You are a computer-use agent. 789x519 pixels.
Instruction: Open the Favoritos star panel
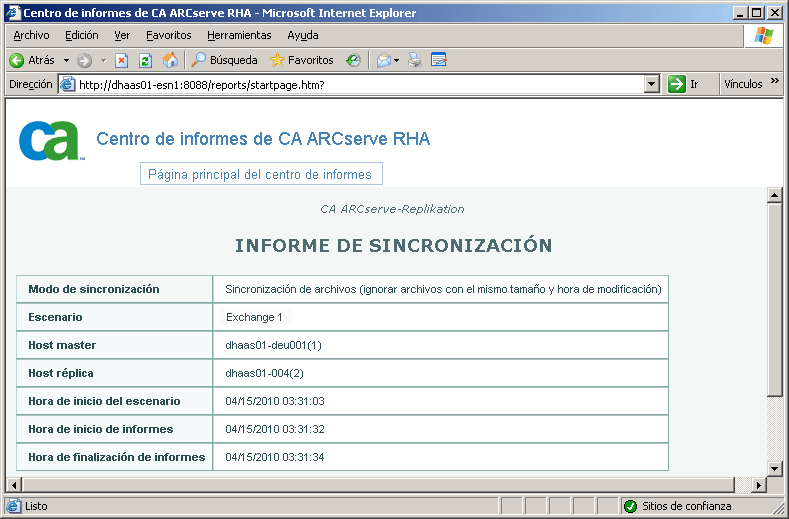(x=302, y=60)
